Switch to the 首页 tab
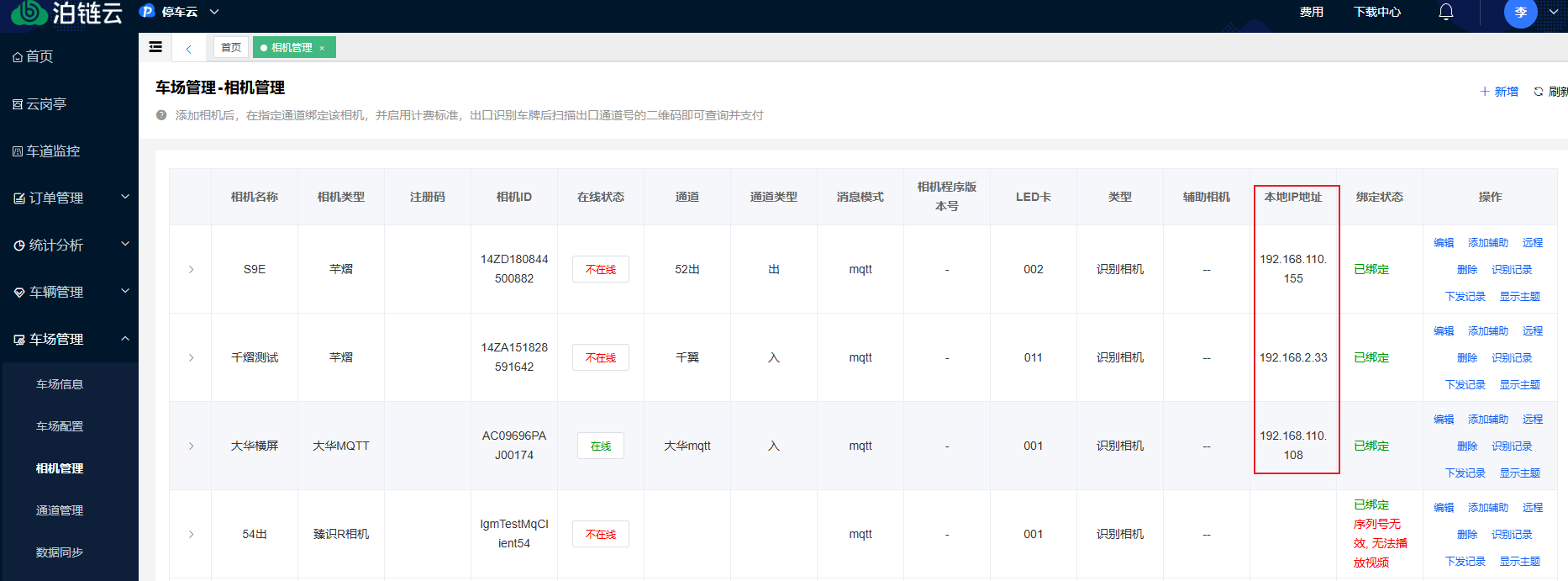 click(x=231, y=47)
